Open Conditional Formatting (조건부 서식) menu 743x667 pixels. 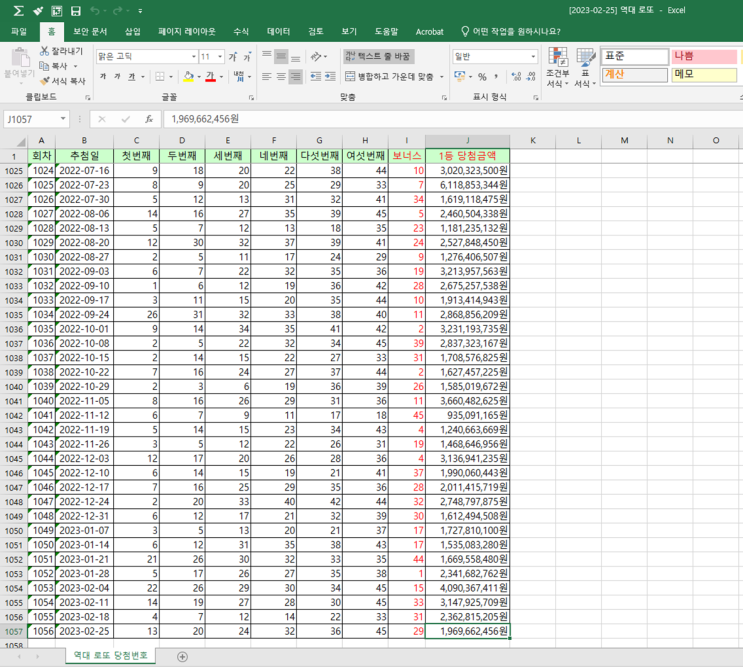[x=558, y=67]
